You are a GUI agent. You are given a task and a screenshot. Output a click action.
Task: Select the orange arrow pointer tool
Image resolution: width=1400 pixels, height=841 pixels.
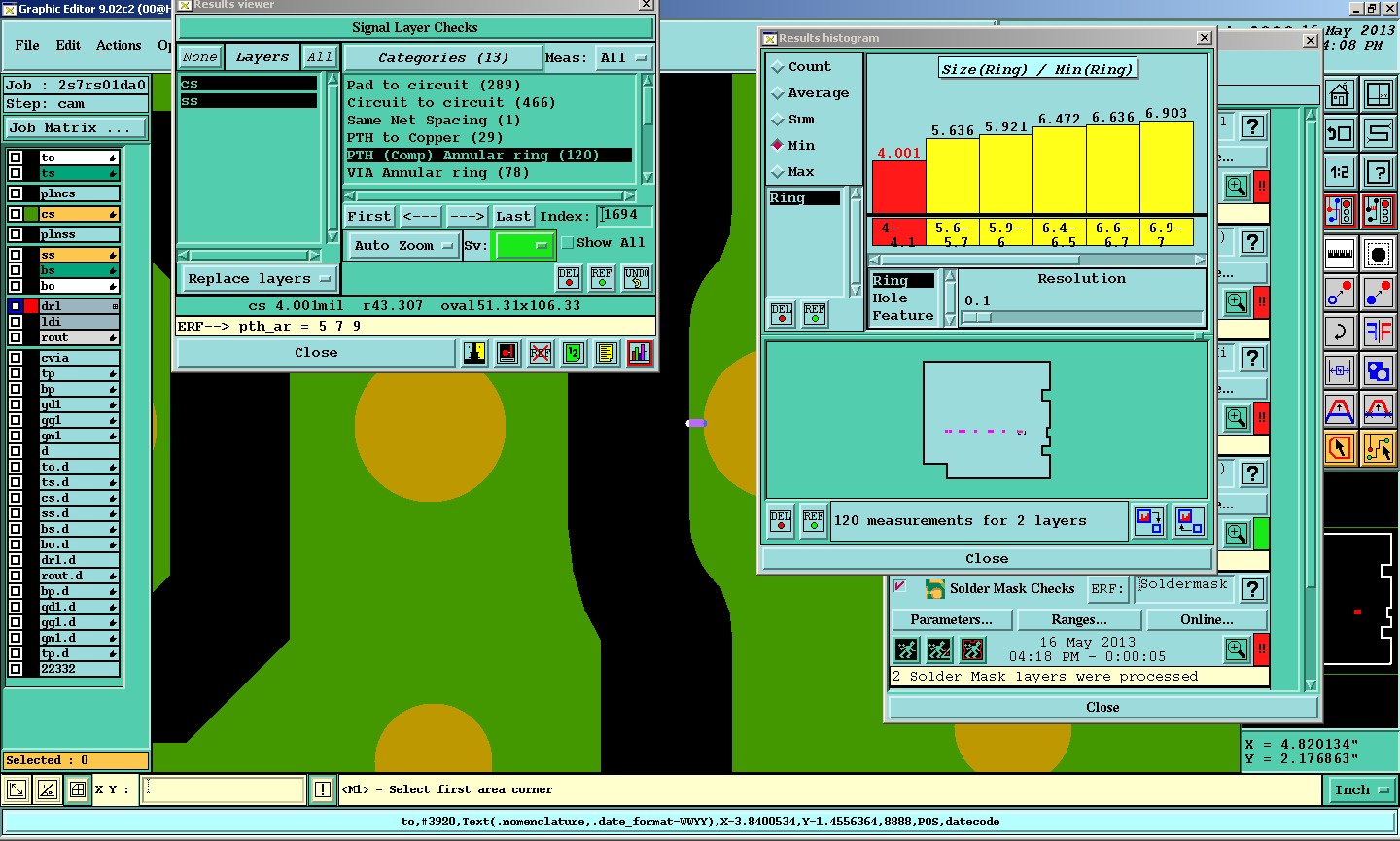coord(1340,448)
